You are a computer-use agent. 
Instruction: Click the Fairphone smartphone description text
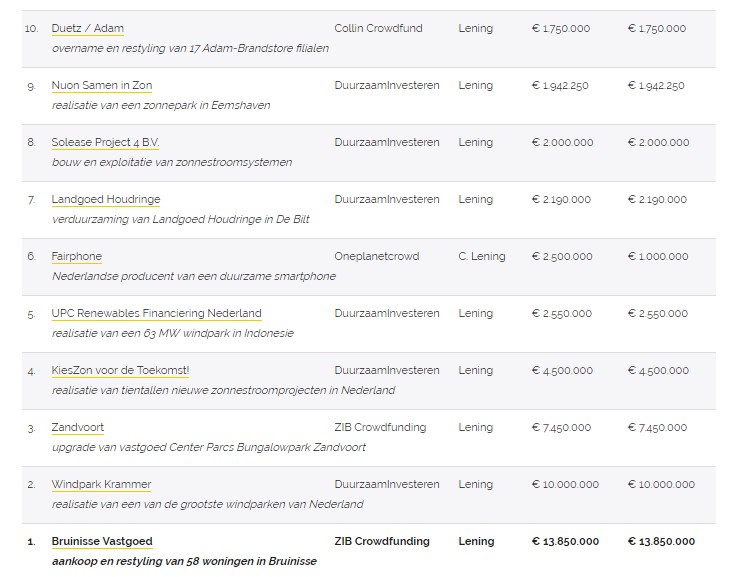pos(194,276)
